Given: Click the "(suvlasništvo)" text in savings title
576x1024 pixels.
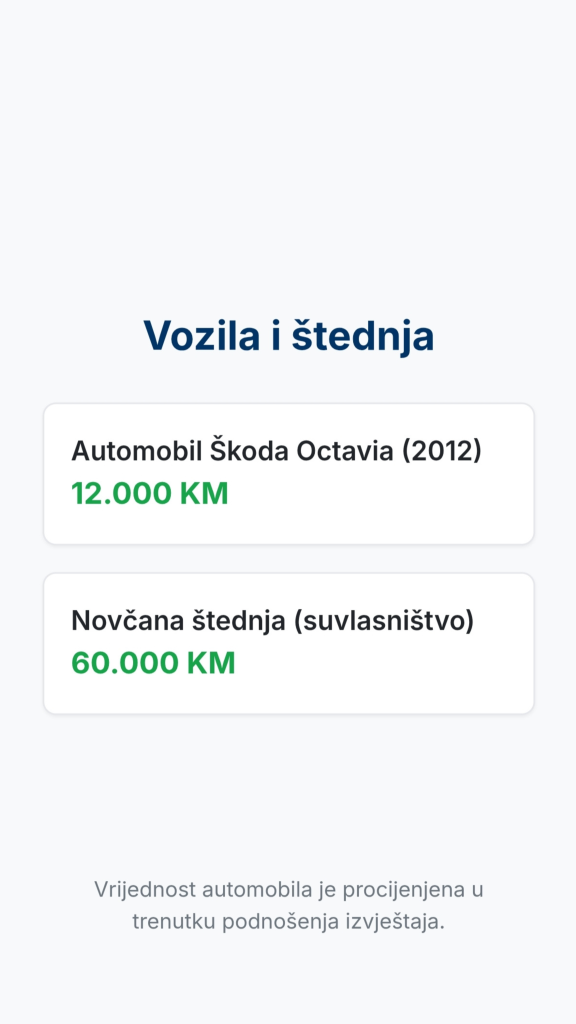Looking at the screenshot, I should pyautogui.click(x=383, y=621).
